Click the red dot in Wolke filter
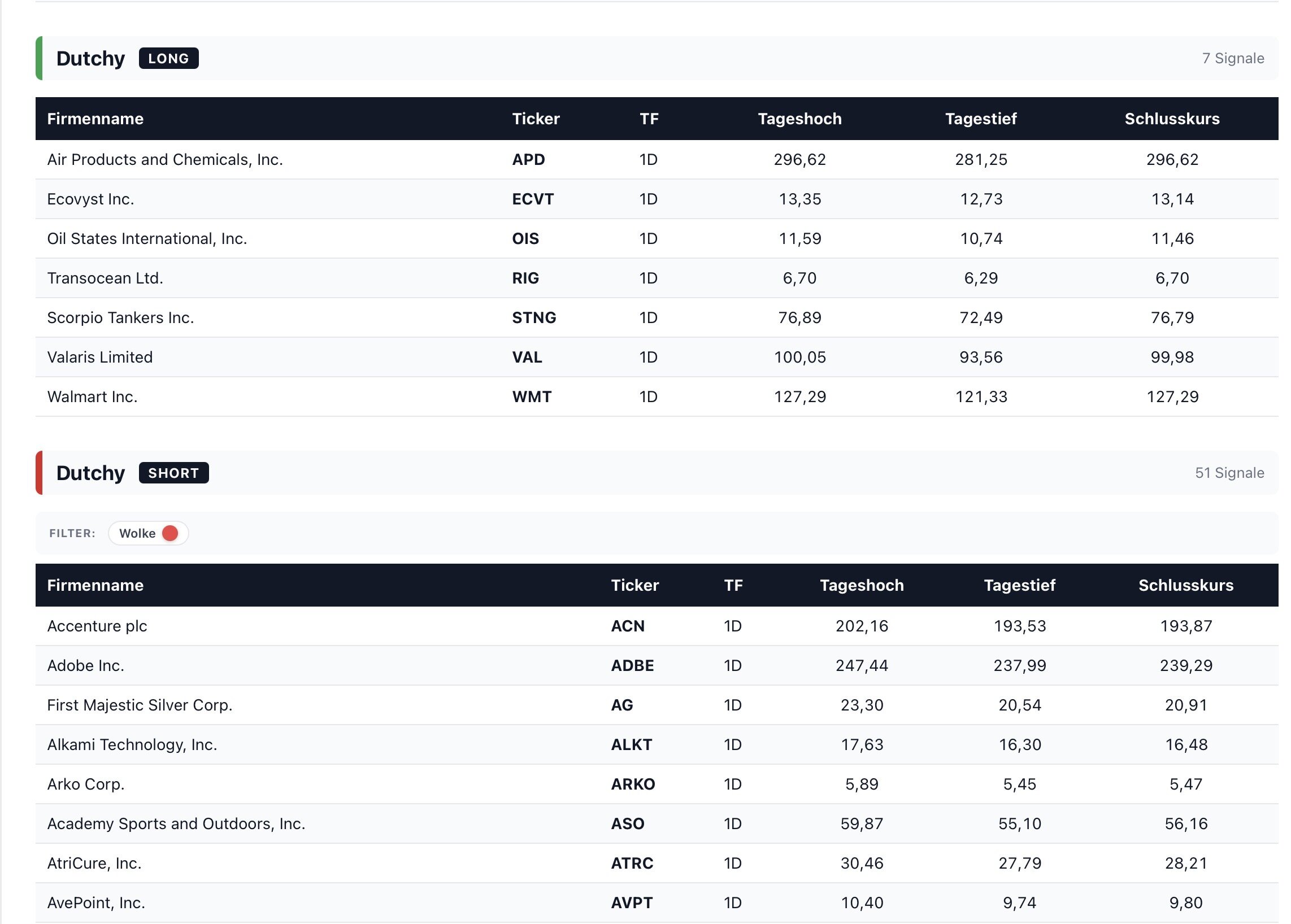The width and height of the screenshot is (1291, 924). click(169, 533)
